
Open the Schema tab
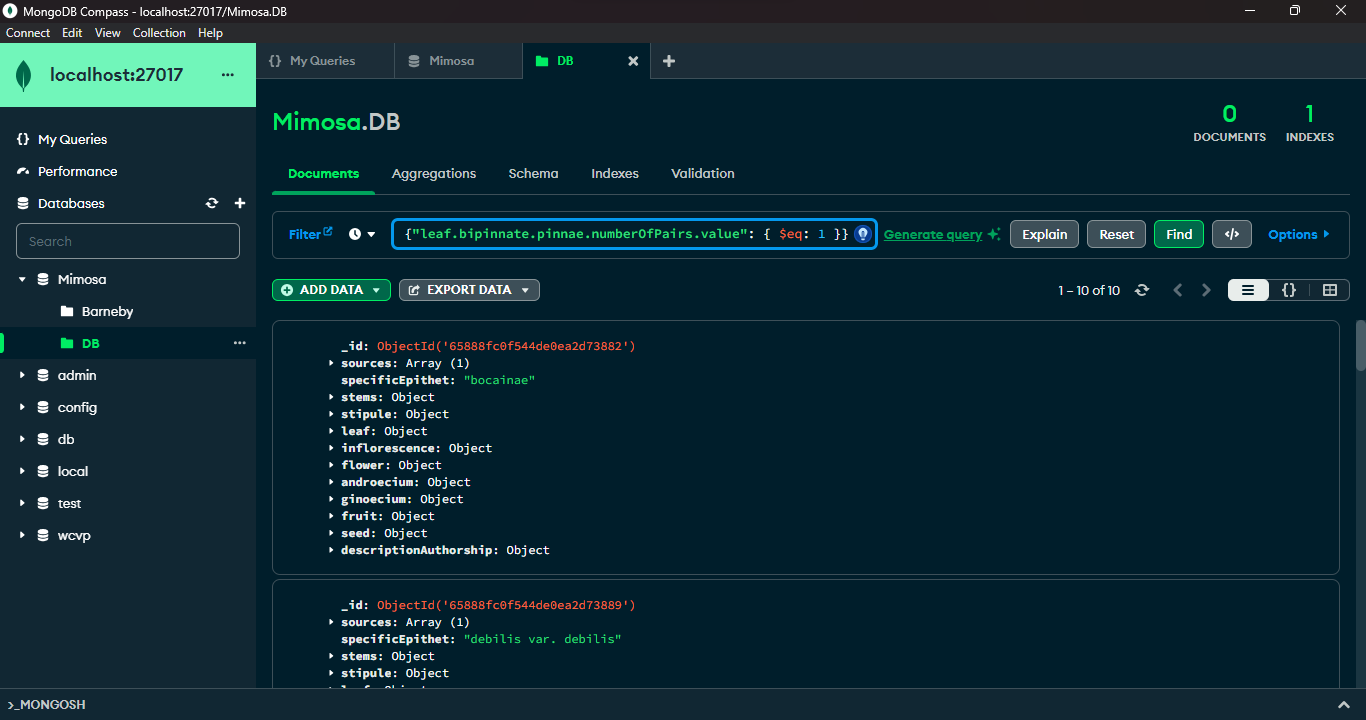533,173
